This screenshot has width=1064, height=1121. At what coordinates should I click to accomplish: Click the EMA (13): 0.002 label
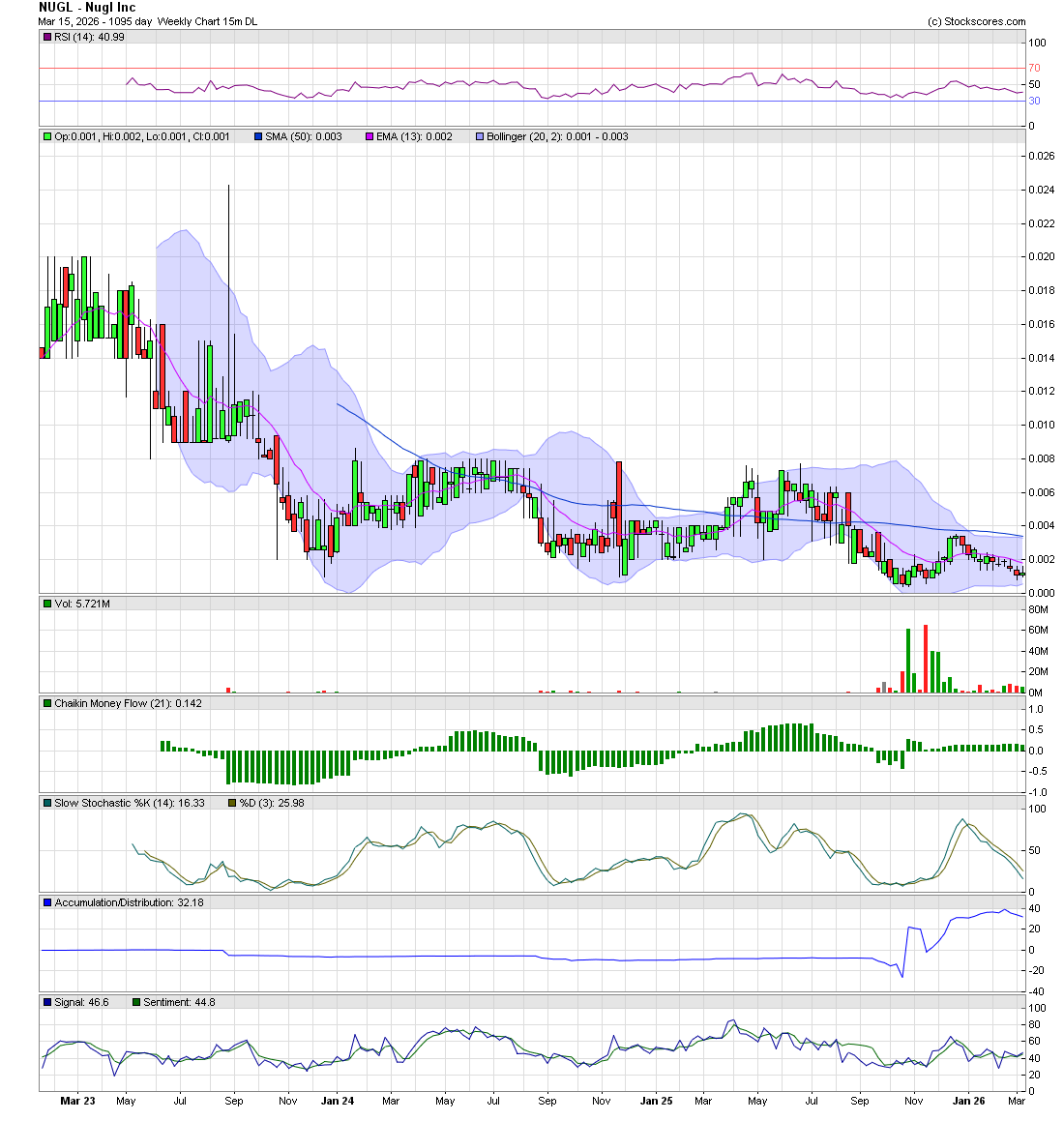(x=414, y=136)
